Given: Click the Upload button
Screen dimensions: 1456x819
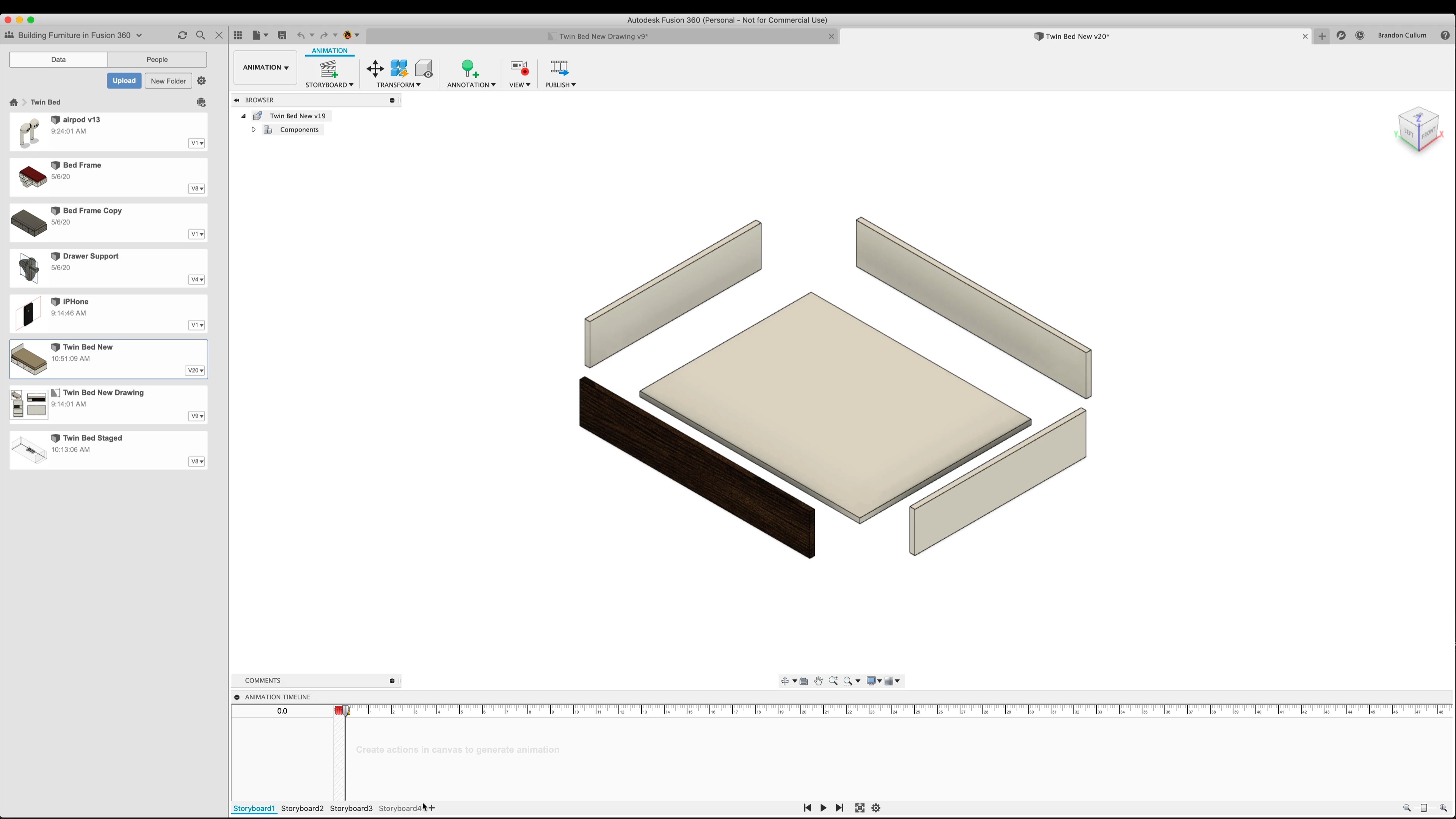Looking at the screenshot, I should [124, 81].
